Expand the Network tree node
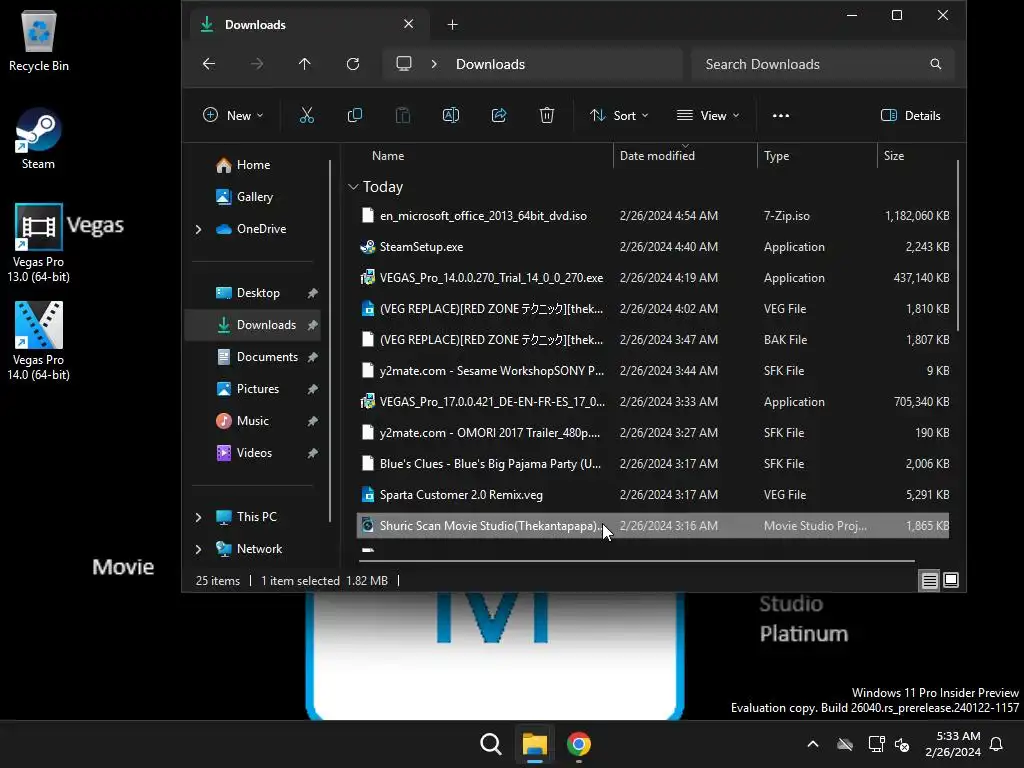Viewport: 1024px width, 768px height. (199, 549)
